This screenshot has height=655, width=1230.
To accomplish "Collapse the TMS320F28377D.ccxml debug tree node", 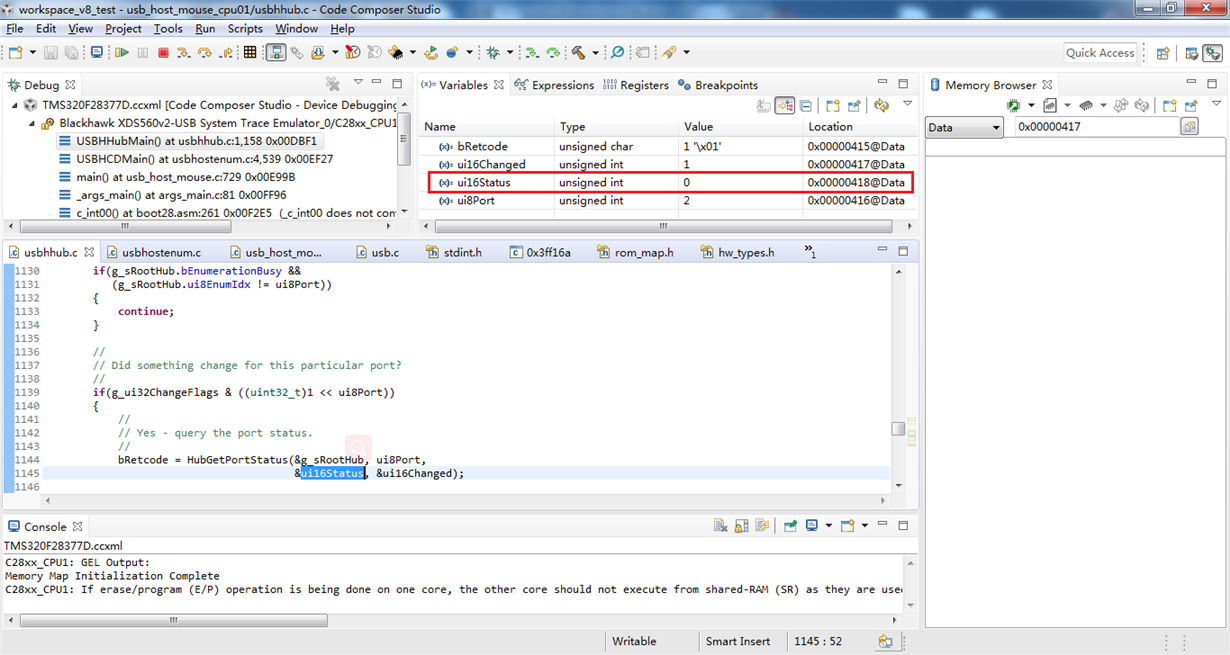I will 15,105.
